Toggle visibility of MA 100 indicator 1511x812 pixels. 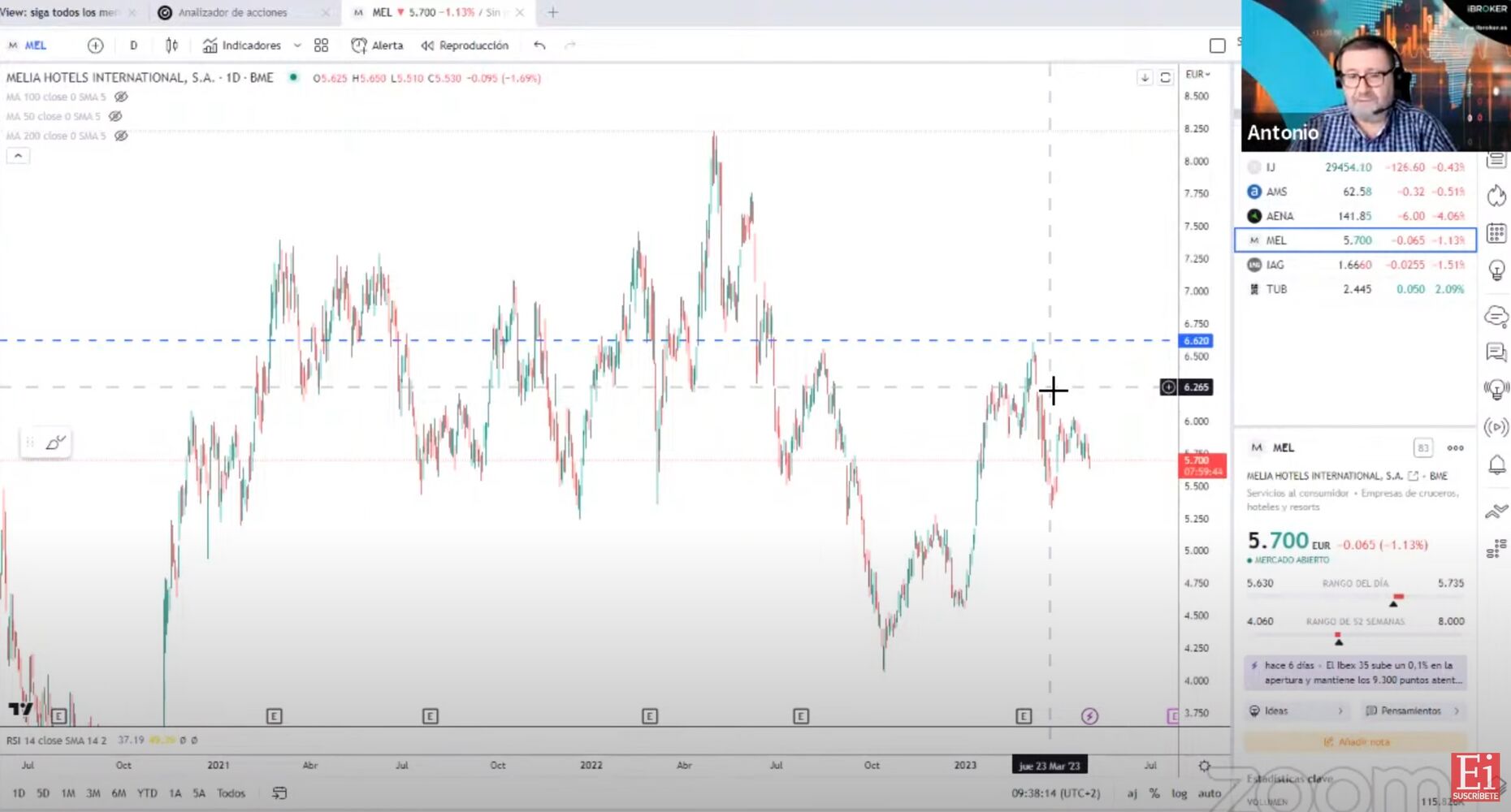tap(121, 97)
